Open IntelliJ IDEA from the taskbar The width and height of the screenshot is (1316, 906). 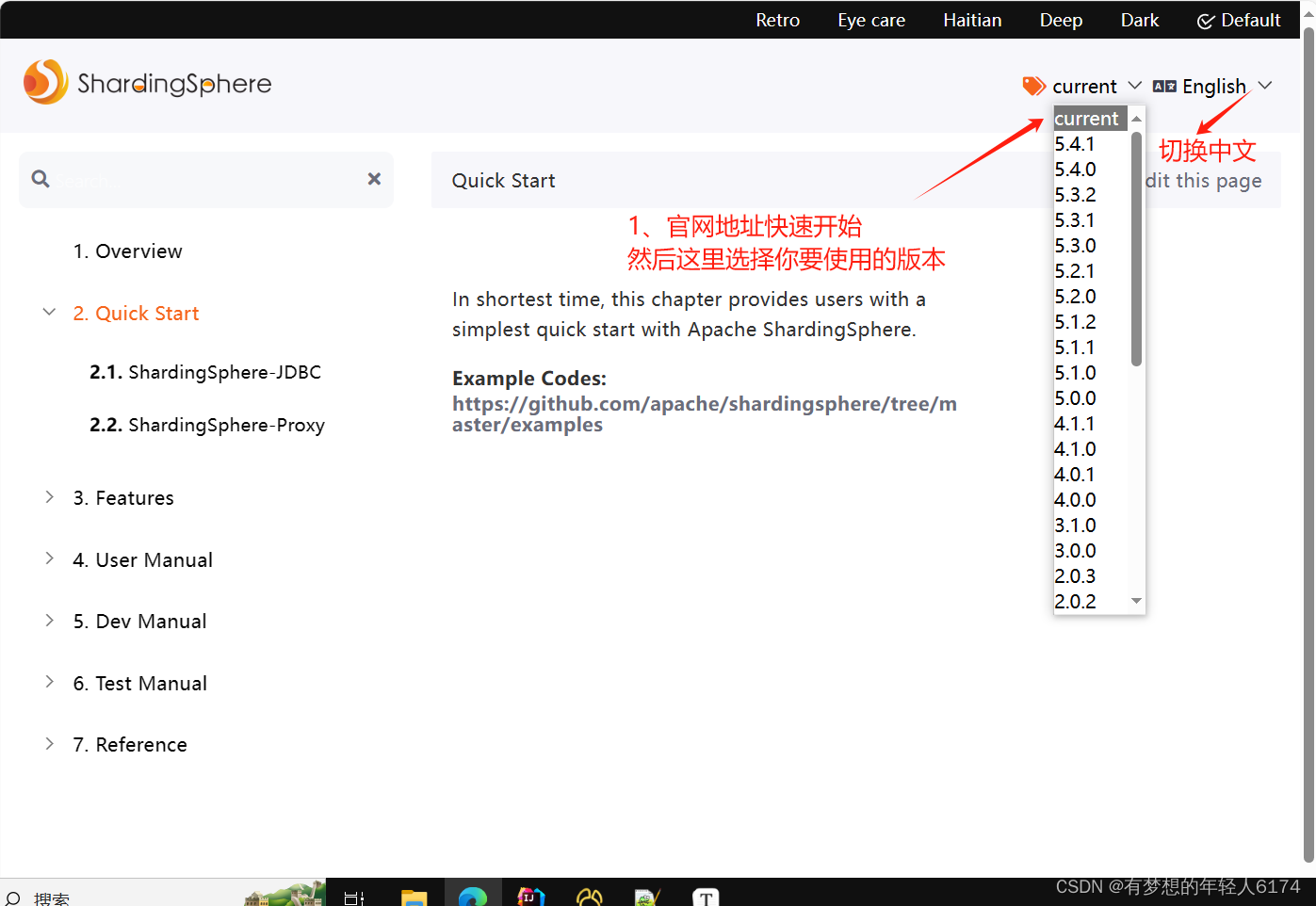pyautogui.click(x=531, y=897)
